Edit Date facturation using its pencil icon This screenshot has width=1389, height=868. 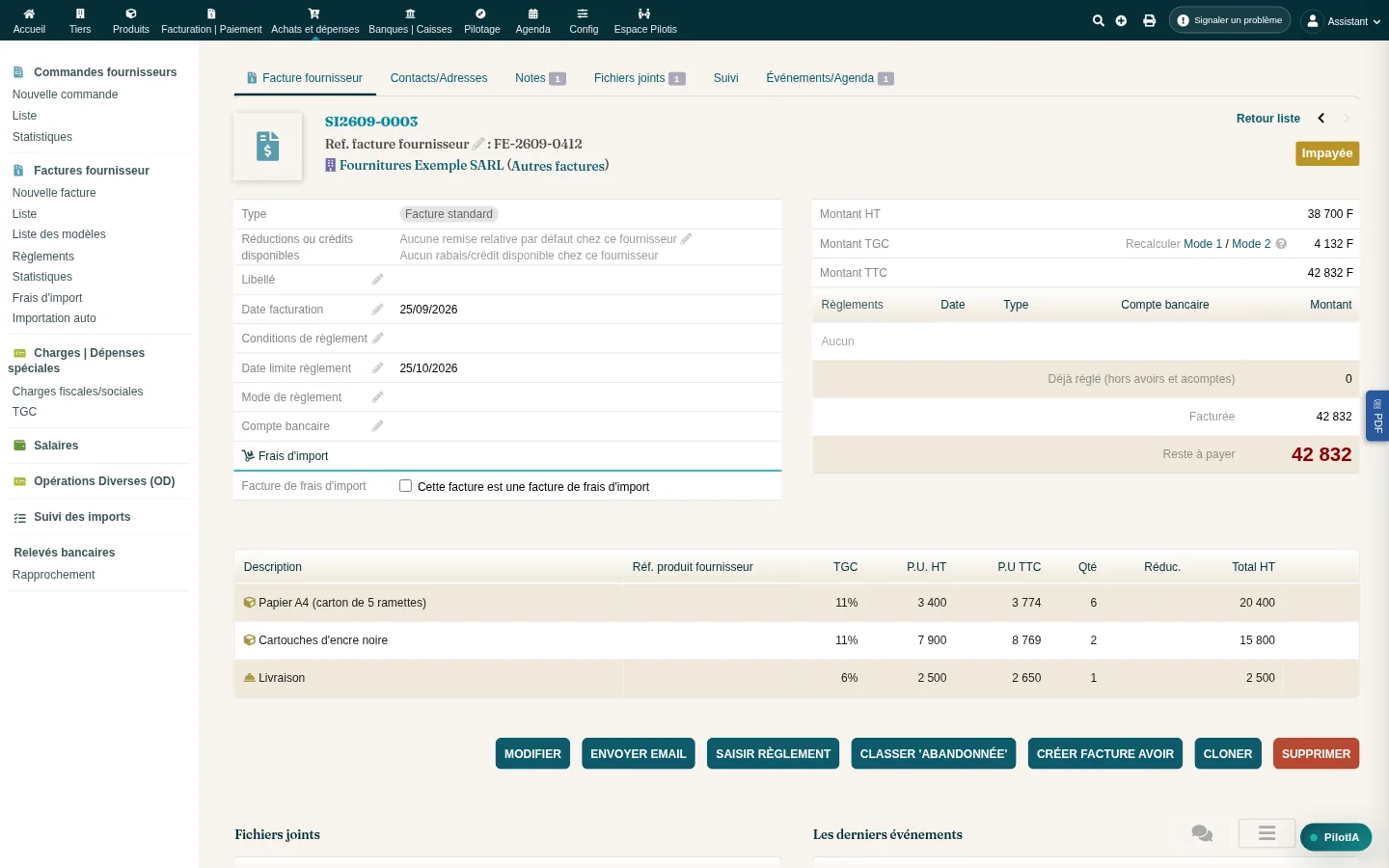coord(377,310)
